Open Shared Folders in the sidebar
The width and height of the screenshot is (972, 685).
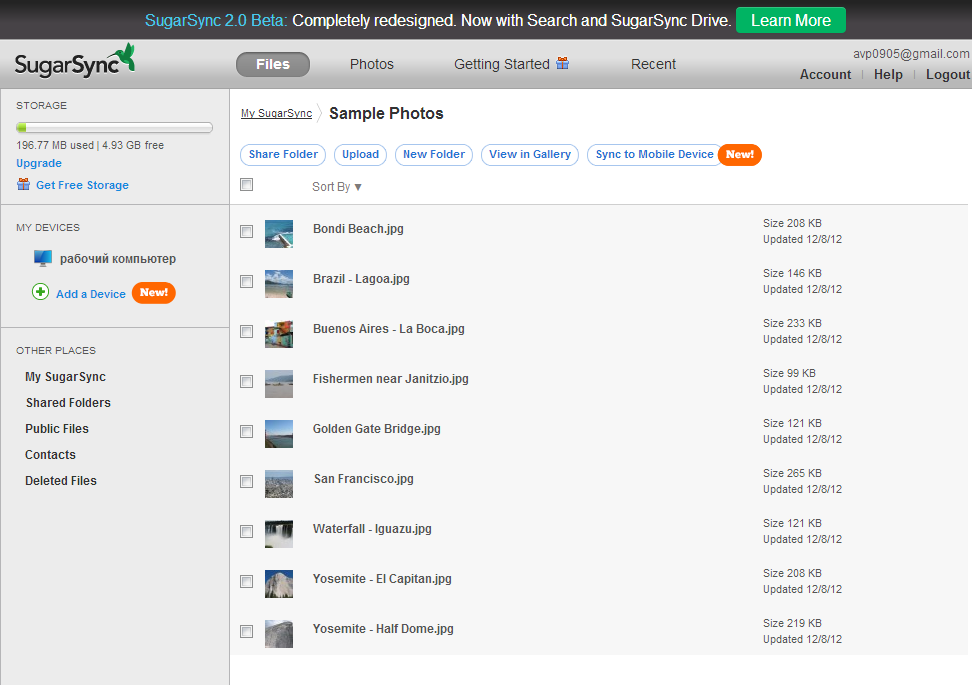click(68, 403)
